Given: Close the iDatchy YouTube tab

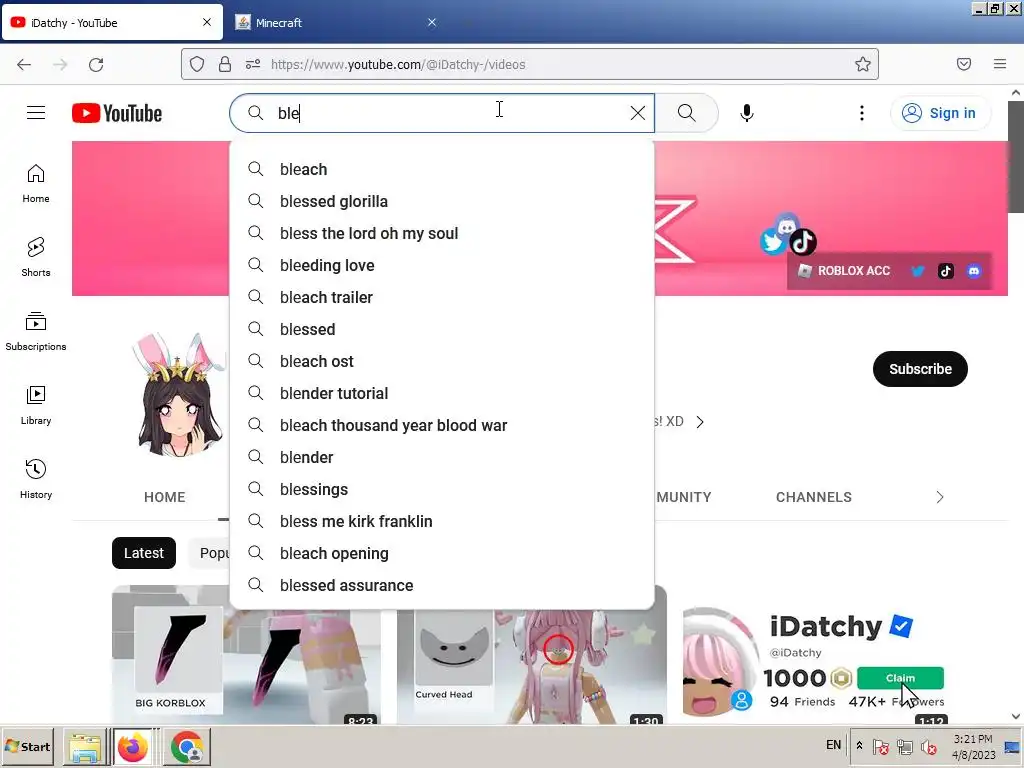Looking at the screenshot, I should tap(207, 22).
